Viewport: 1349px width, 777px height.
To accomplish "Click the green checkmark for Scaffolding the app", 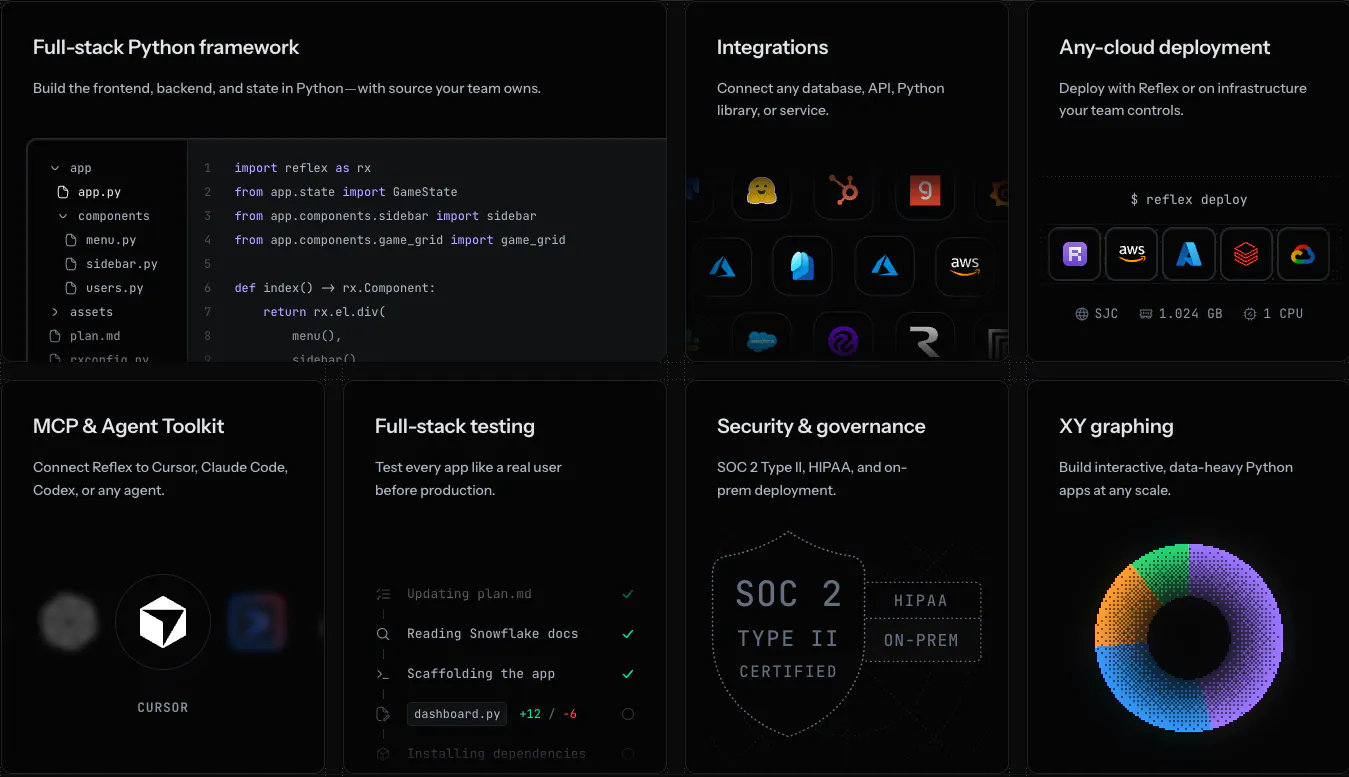I will [x=628, y=674].
